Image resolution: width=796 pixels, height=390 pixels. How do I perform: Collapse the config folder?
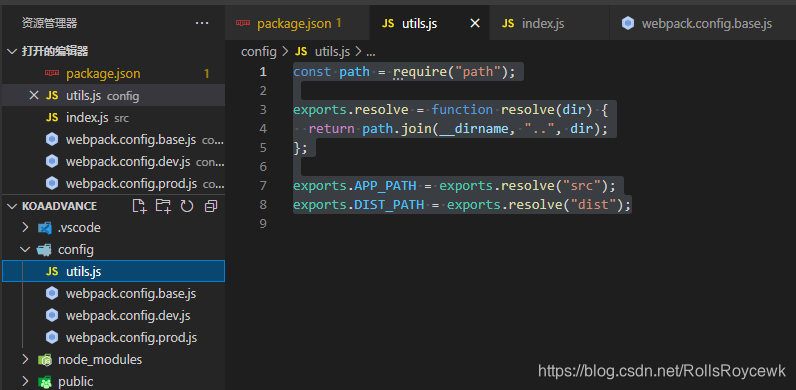pyautogui.click(x=25, y=249)
